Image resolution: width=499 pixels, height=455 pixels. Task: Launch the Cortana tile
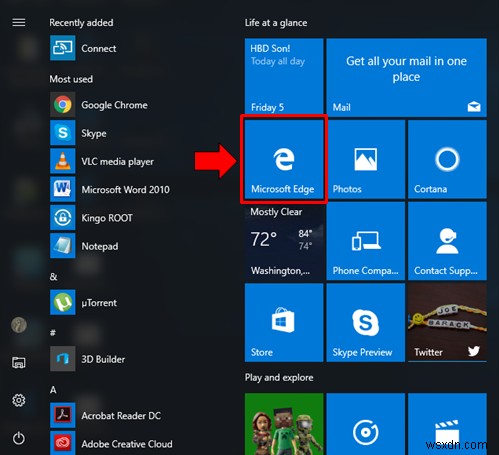447,159
